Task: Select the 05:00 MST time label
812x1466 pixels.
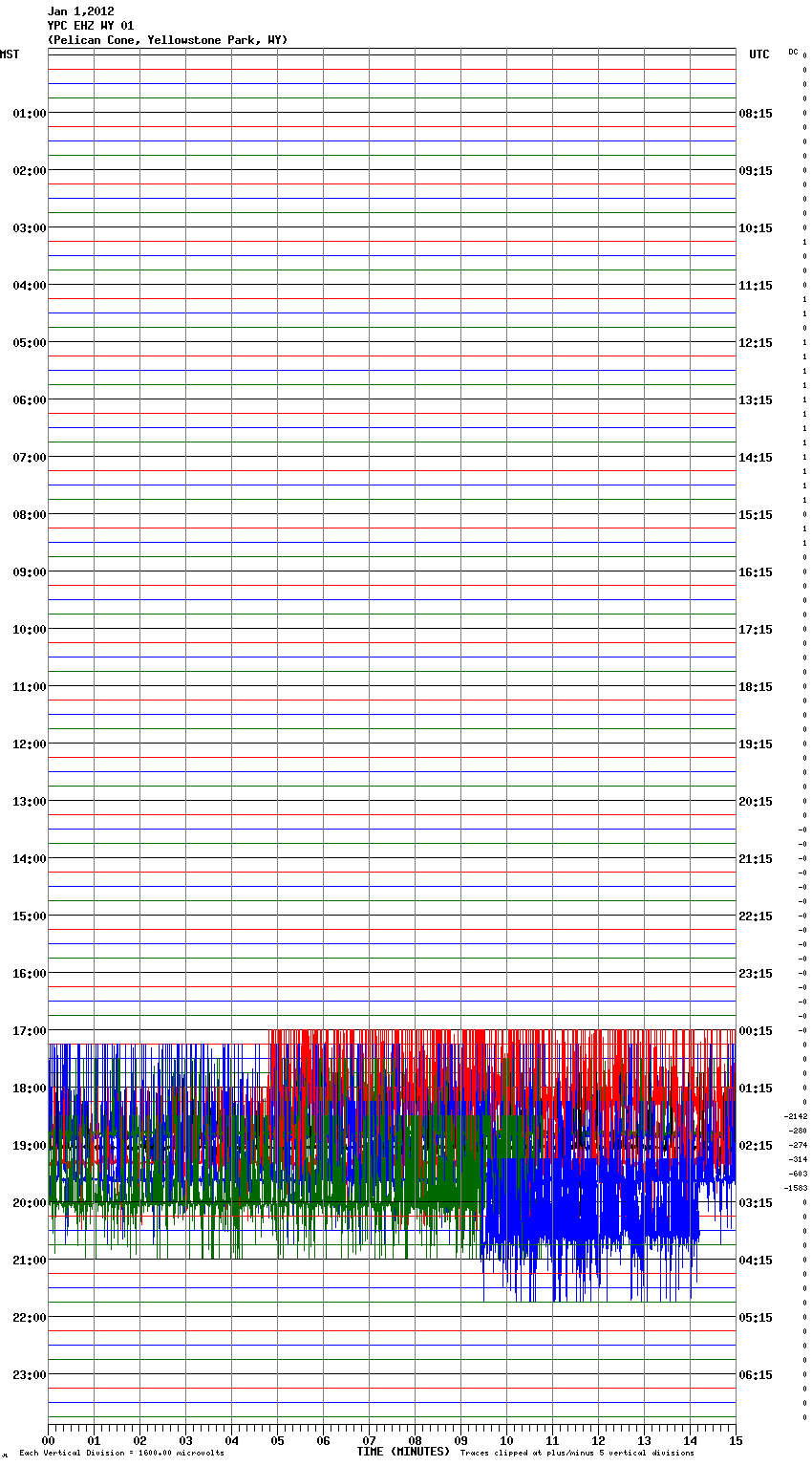Action: coord(30,343)
